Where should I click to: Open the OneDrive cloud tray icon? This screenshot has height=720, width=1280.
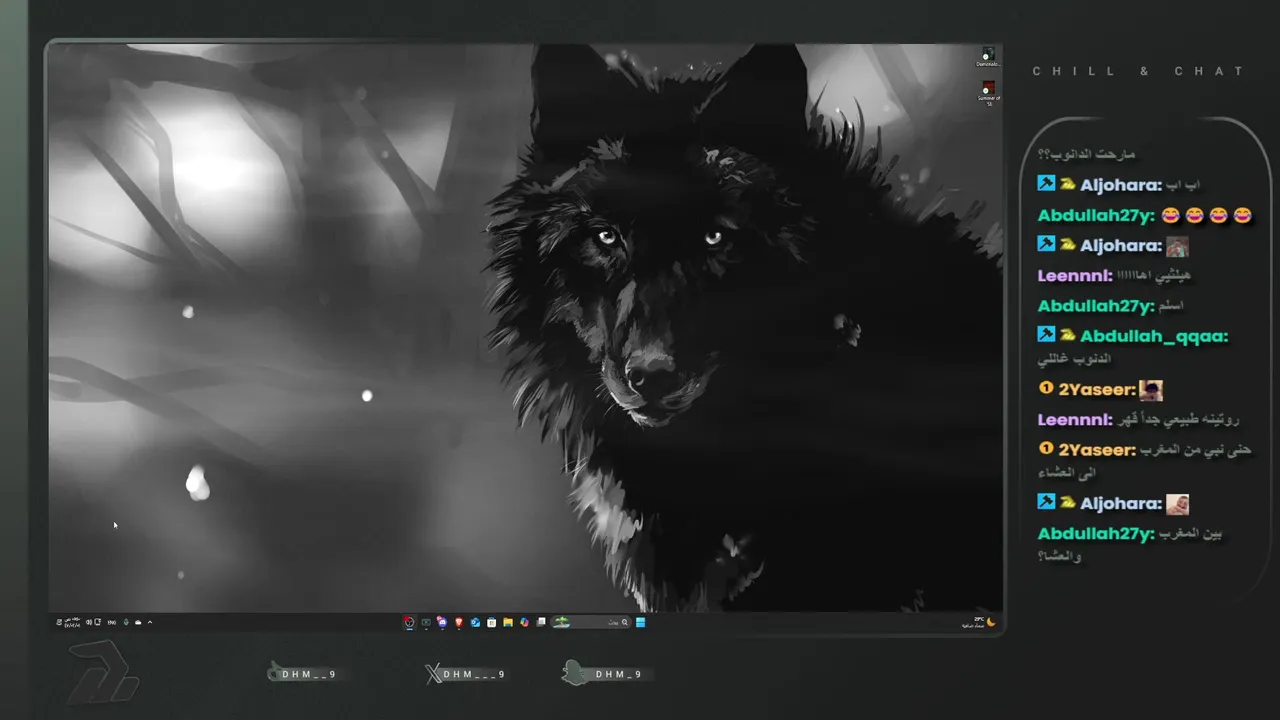pos(138,622)
